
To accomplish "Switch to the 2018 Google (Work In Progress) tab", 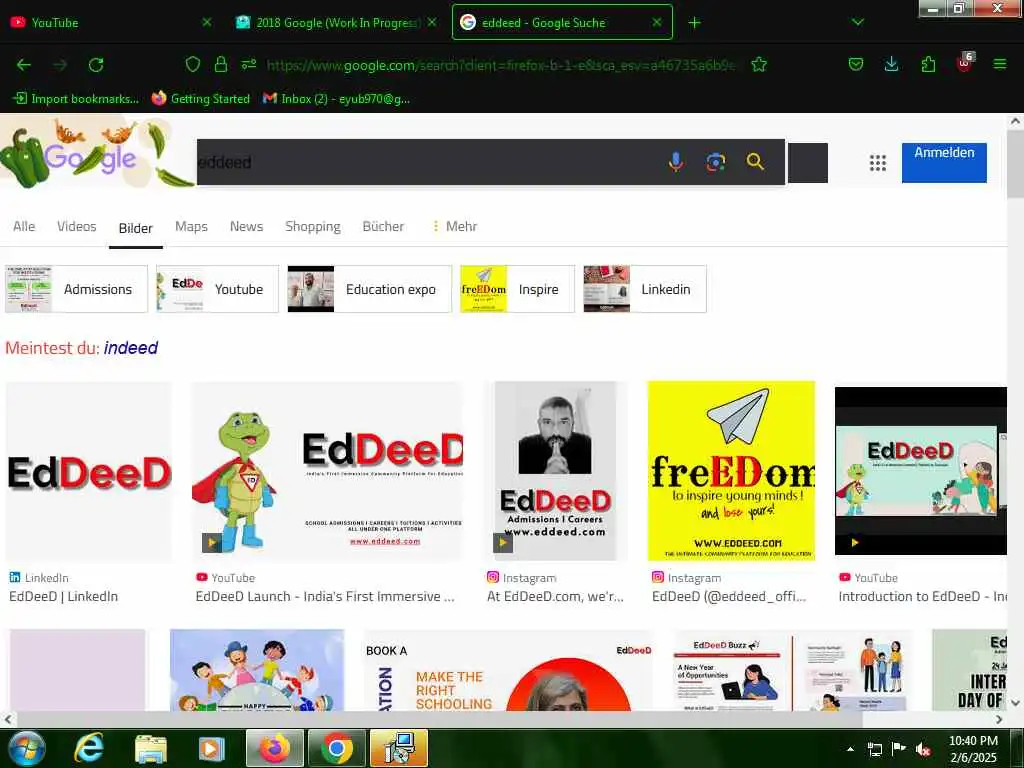I will 337,23.
